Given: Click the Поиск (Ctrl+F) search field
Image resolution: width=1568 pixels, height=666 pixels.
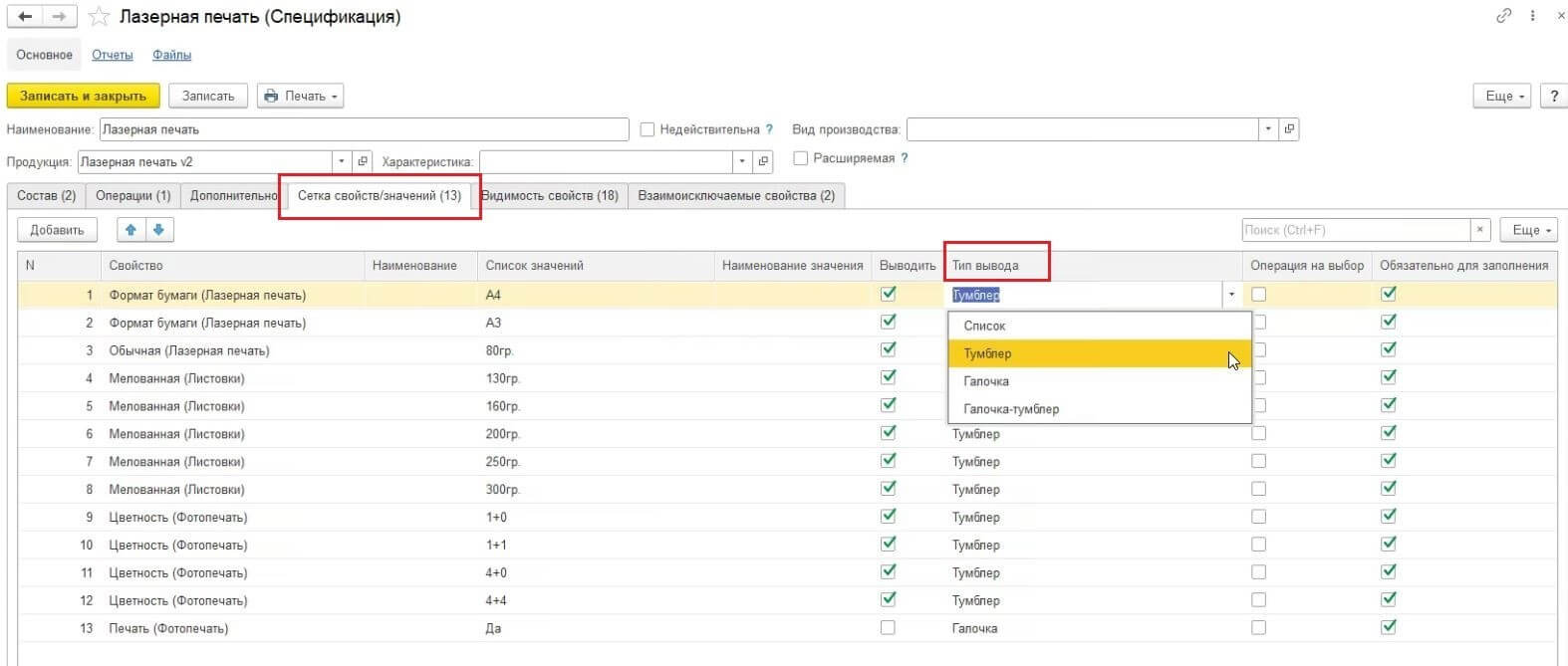Looking at the screenshot, I should [x=1357, y=230].
